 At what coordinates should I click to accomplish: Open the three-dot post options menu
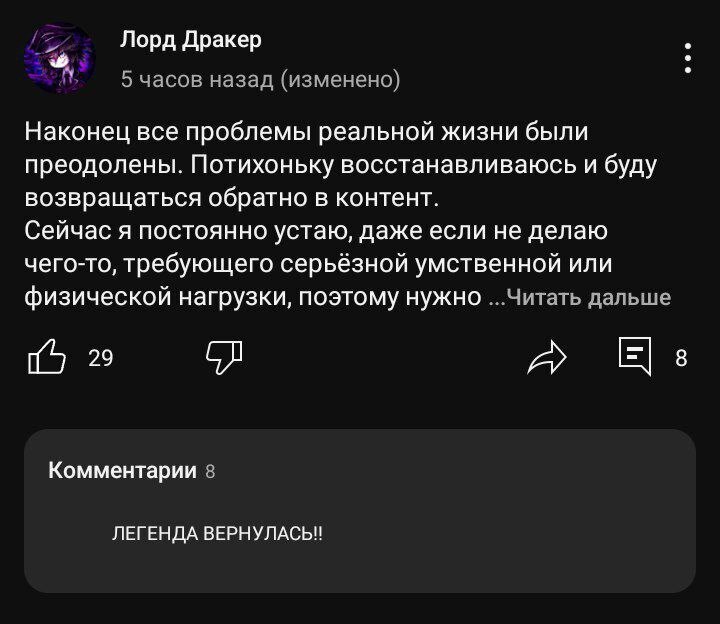point(687,58)
